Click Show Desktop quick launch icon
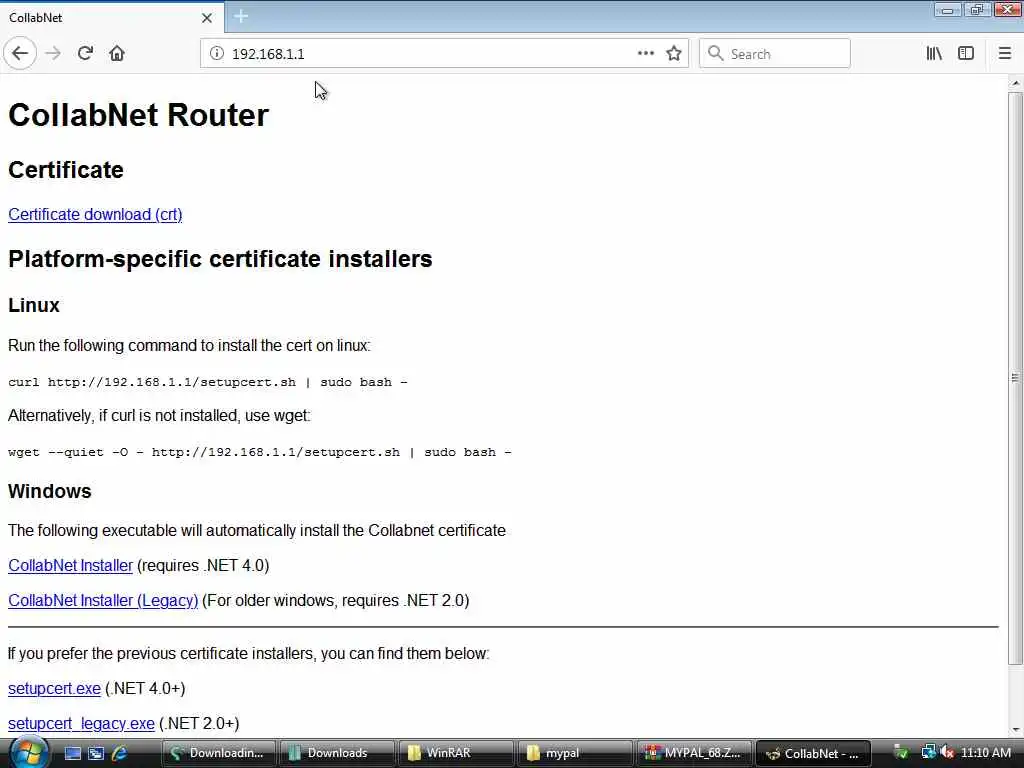 click(x=72, y=754)
